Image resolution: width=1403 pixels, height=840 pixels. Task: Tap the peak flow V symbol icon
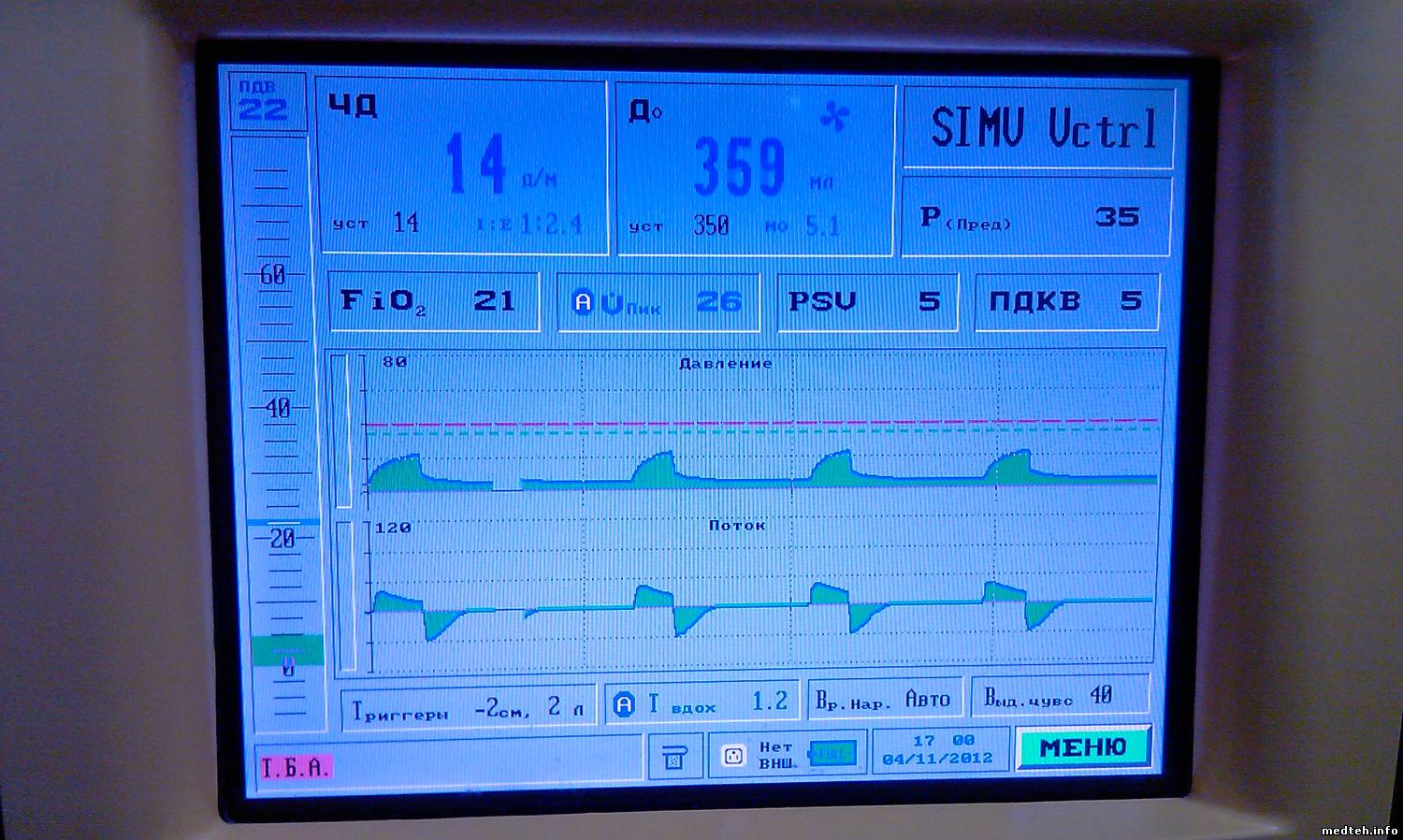pos(611,302)
